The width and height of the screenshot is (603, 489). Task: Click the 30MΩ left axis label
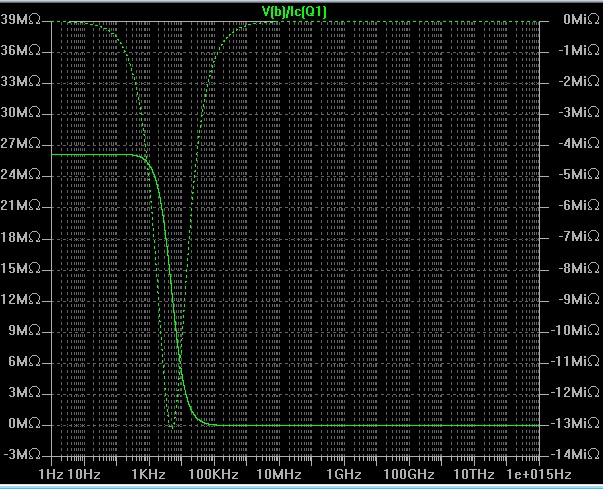(21, 113)
